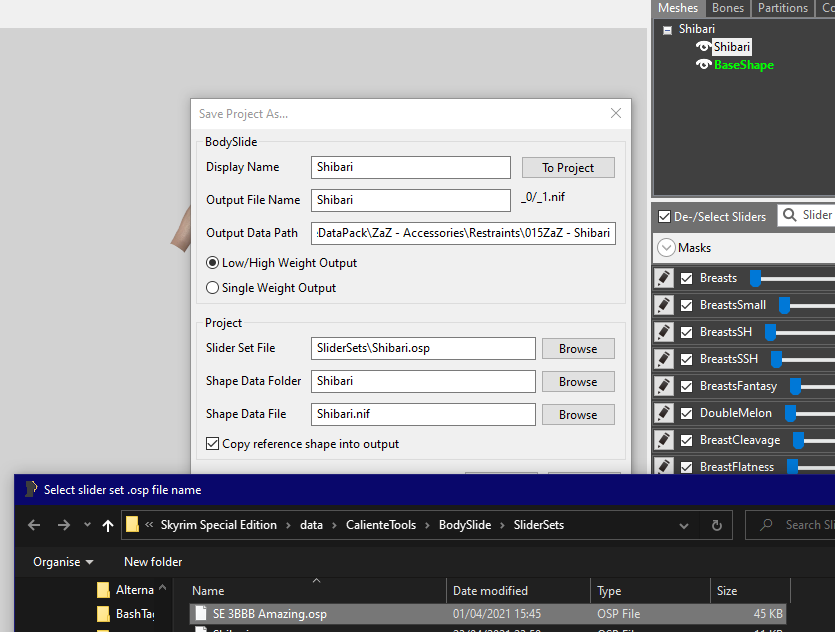Close the Save Project As dialog

tap(616, 113)
